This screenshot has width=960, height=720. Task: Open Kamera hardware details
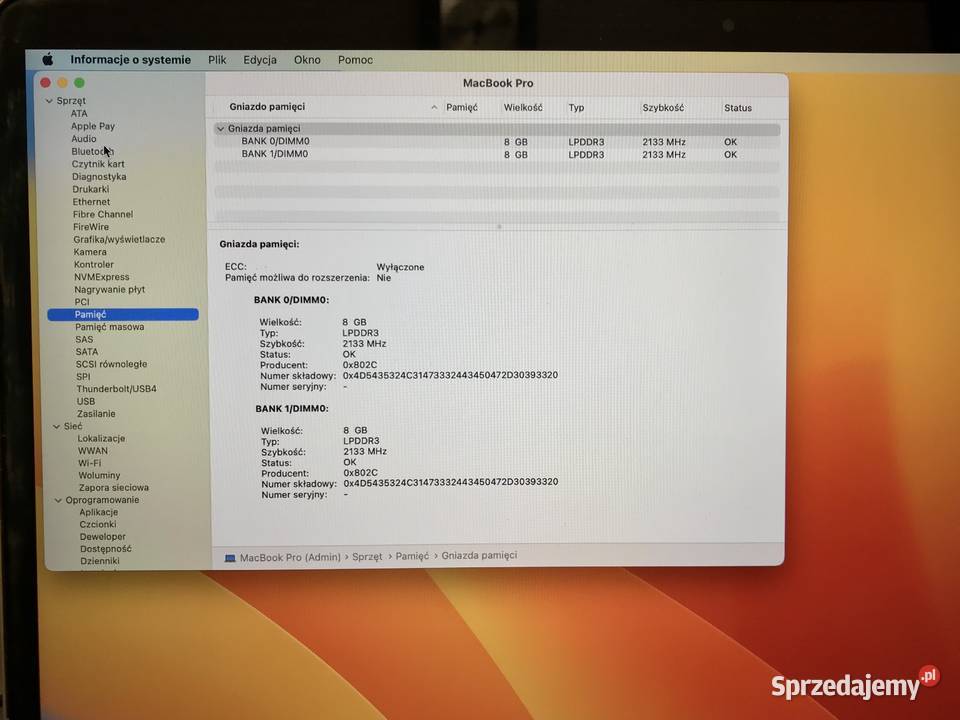[90, 251]
